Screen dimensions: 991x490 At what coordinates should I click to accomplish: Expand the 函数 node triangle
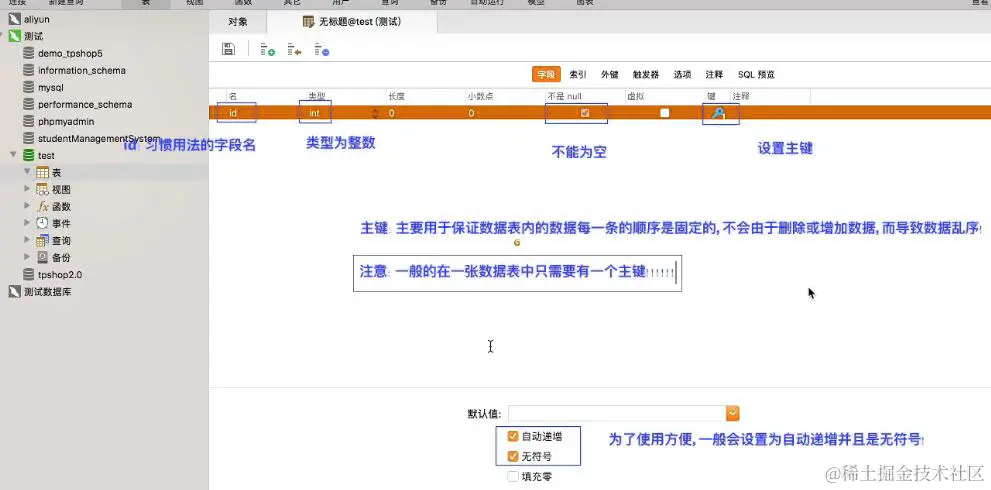click(x=27, y=206)
